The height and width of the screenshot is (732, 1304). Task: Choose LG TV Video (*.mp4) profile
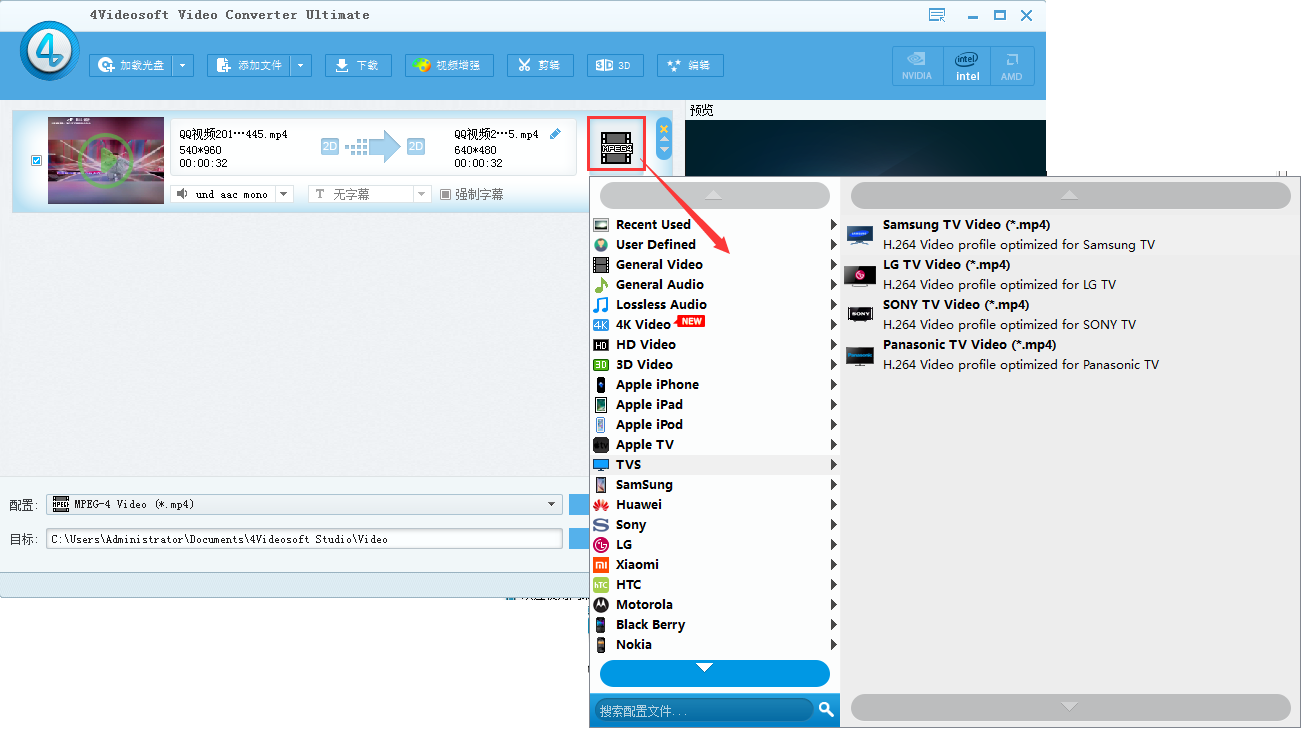[x=1071, y=274]
